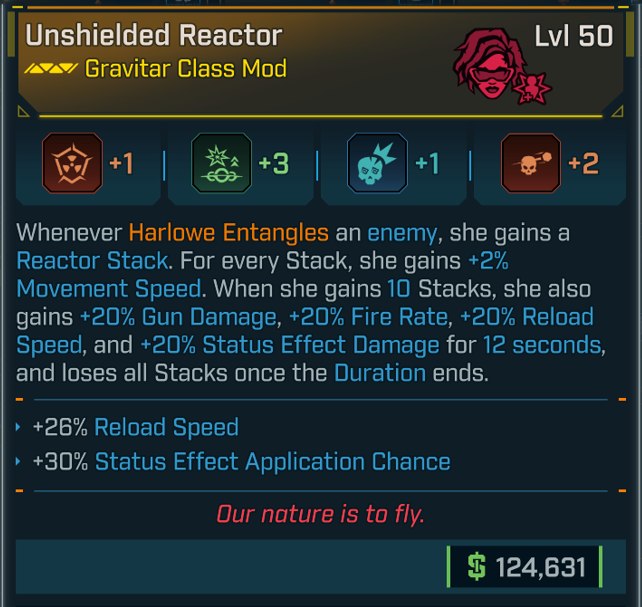
Task: Click the red flavor text quote
Action: [321, 515]
